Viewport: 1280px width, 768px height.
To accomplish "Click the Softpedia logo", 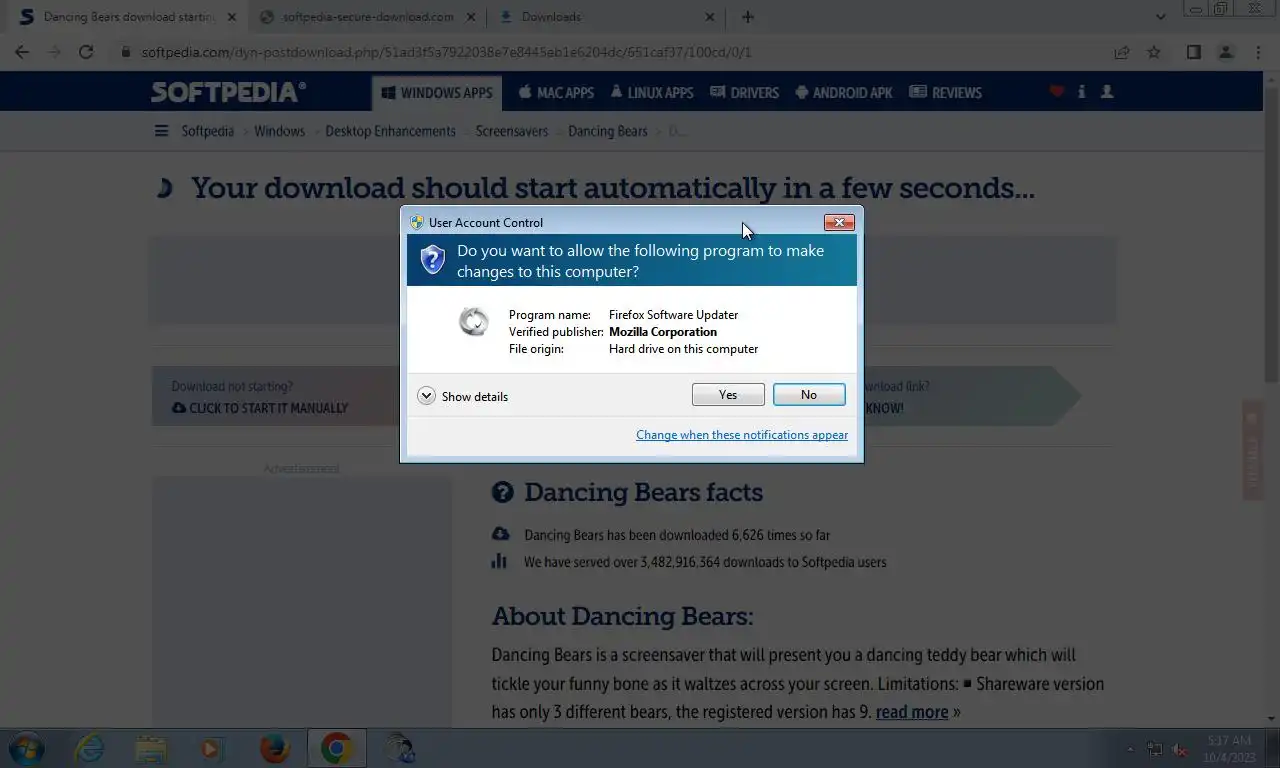I will point(228,92).
